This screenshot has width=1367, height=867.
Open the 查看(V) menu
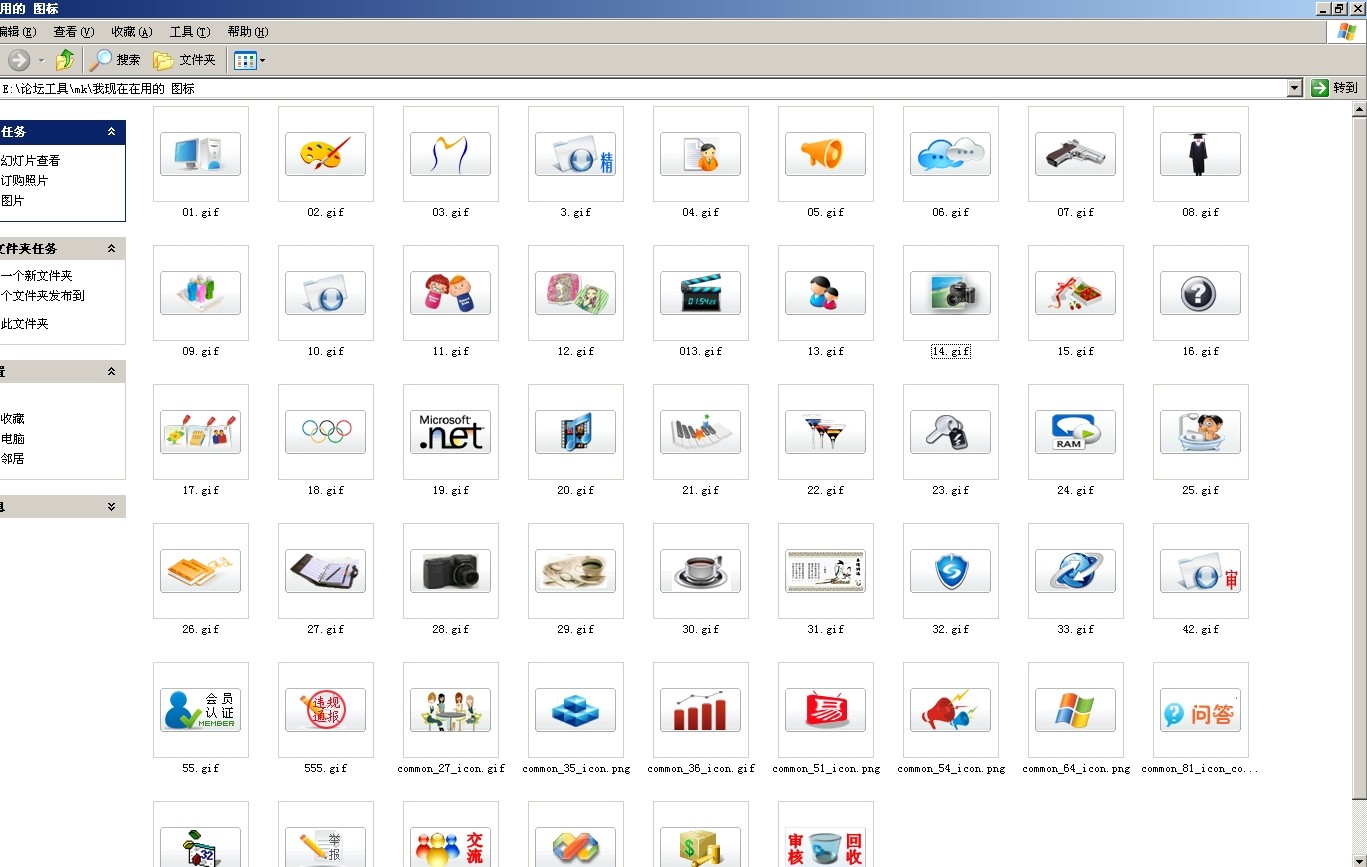click(74, 32)
